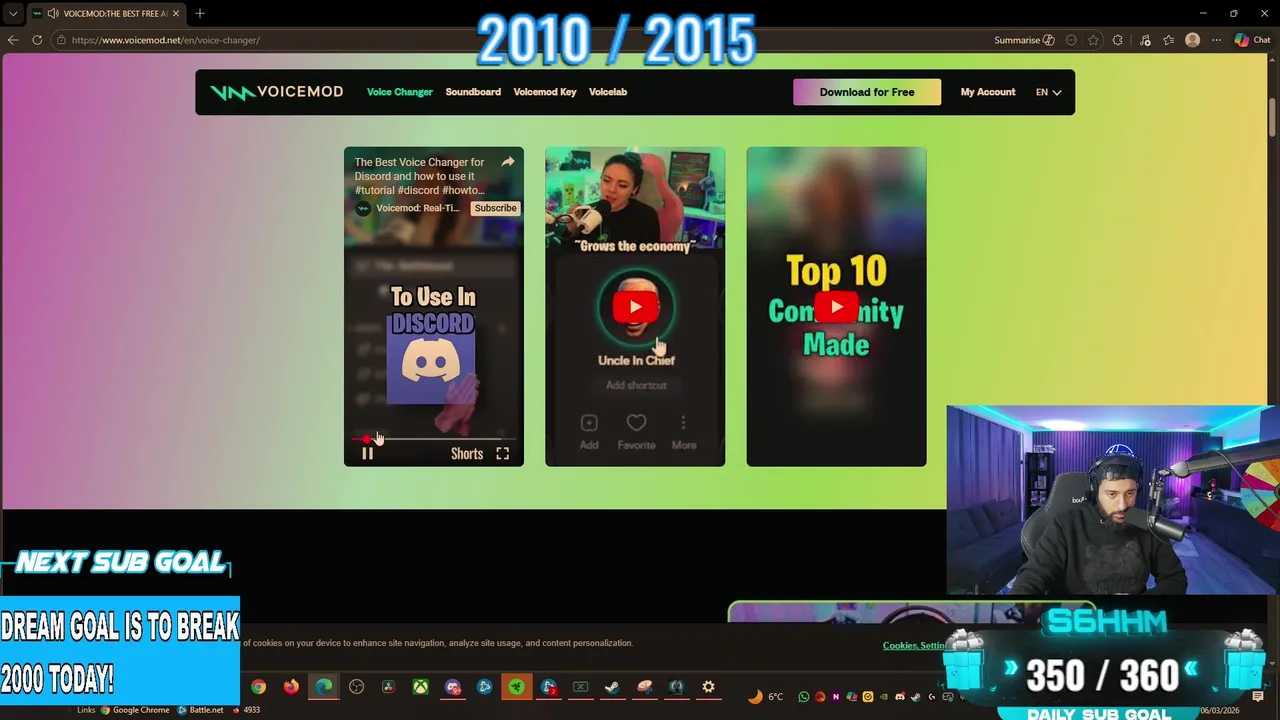This screenshot has width=1280, height=720.
Task: Open Windows notification center icon
Action: 1258,697
